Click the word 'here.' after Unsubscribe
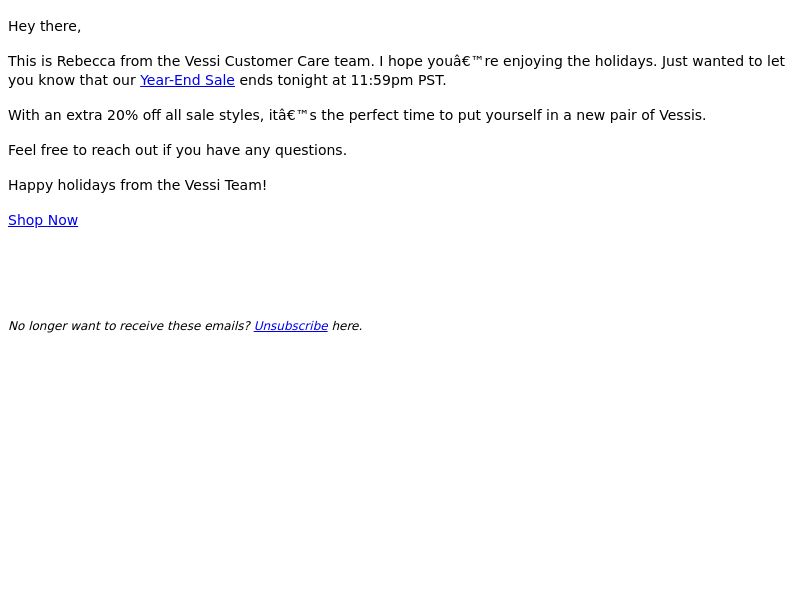 point(347,326)
